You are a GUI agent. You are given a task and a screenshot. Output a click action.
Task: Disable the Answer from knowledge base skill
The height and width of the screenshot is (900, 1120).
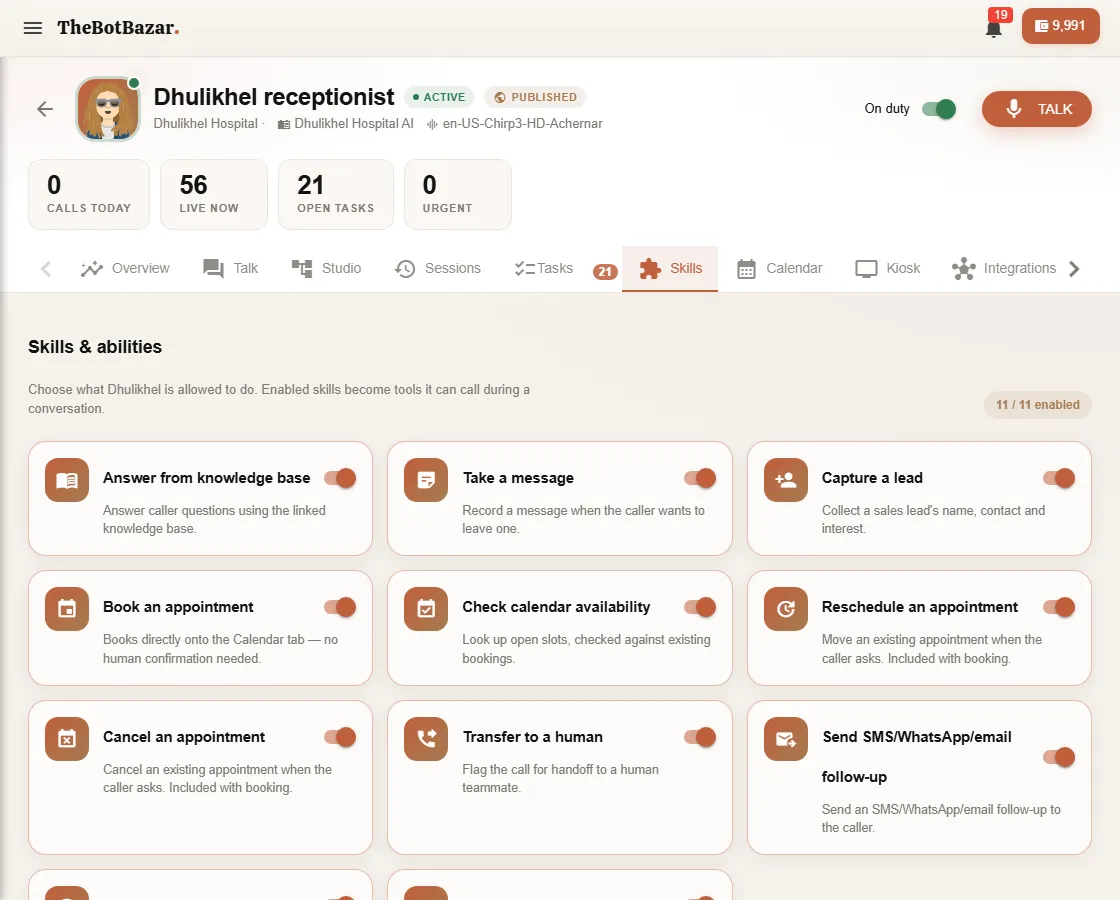click(340, 478)
